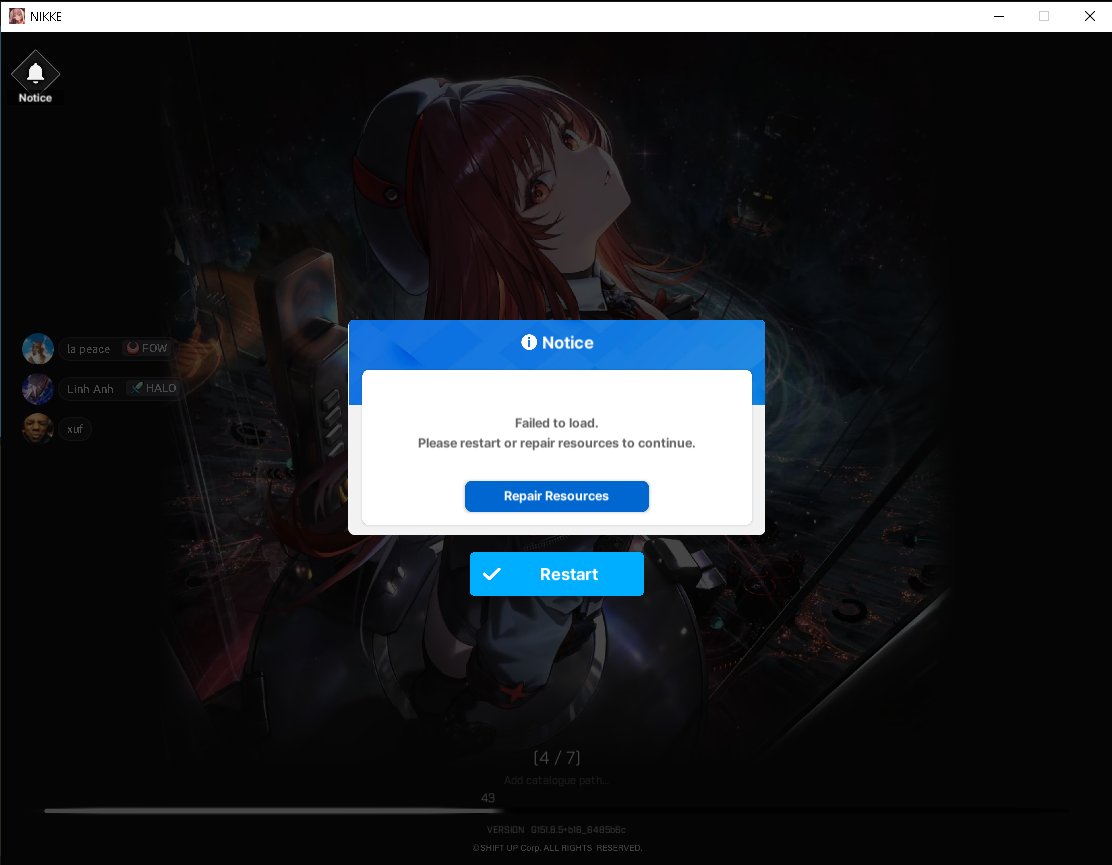1112x865 pixels.
Task: Select the 'Linh Anh' name label
Action: click(x=90, y=389)
